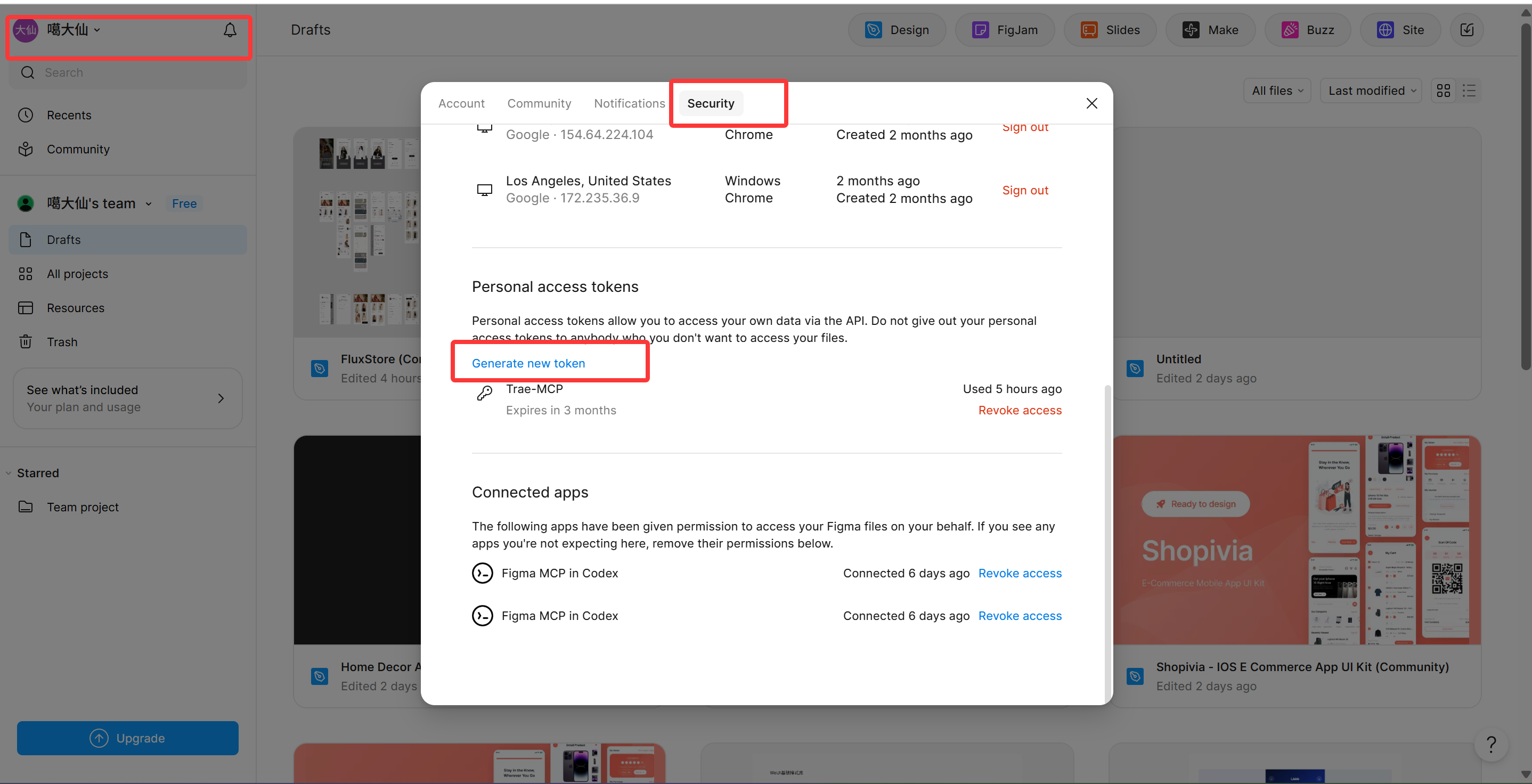The image size is (1532, 784).
Task: Switch to list view
Action: point(1469,91)
